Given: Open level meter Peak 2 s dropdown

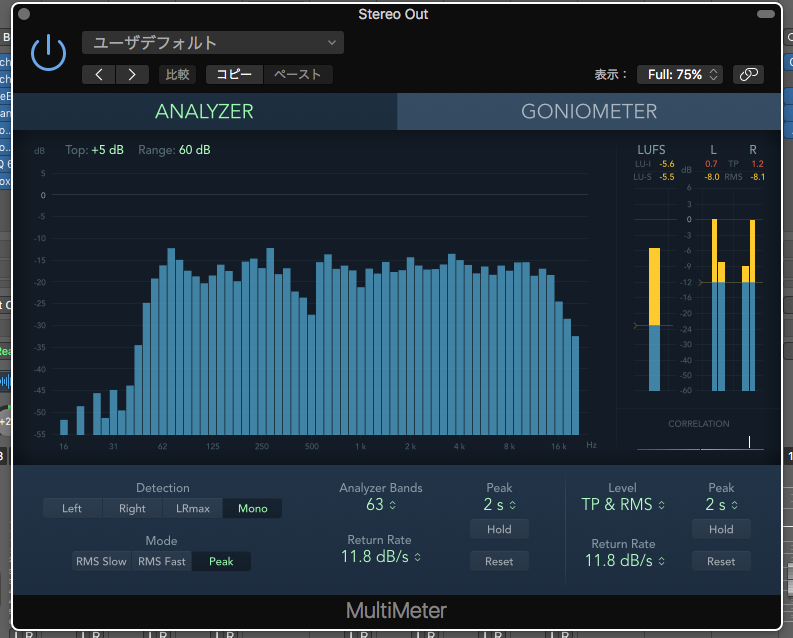Looking at the screenshot, I should click(721, 504).
